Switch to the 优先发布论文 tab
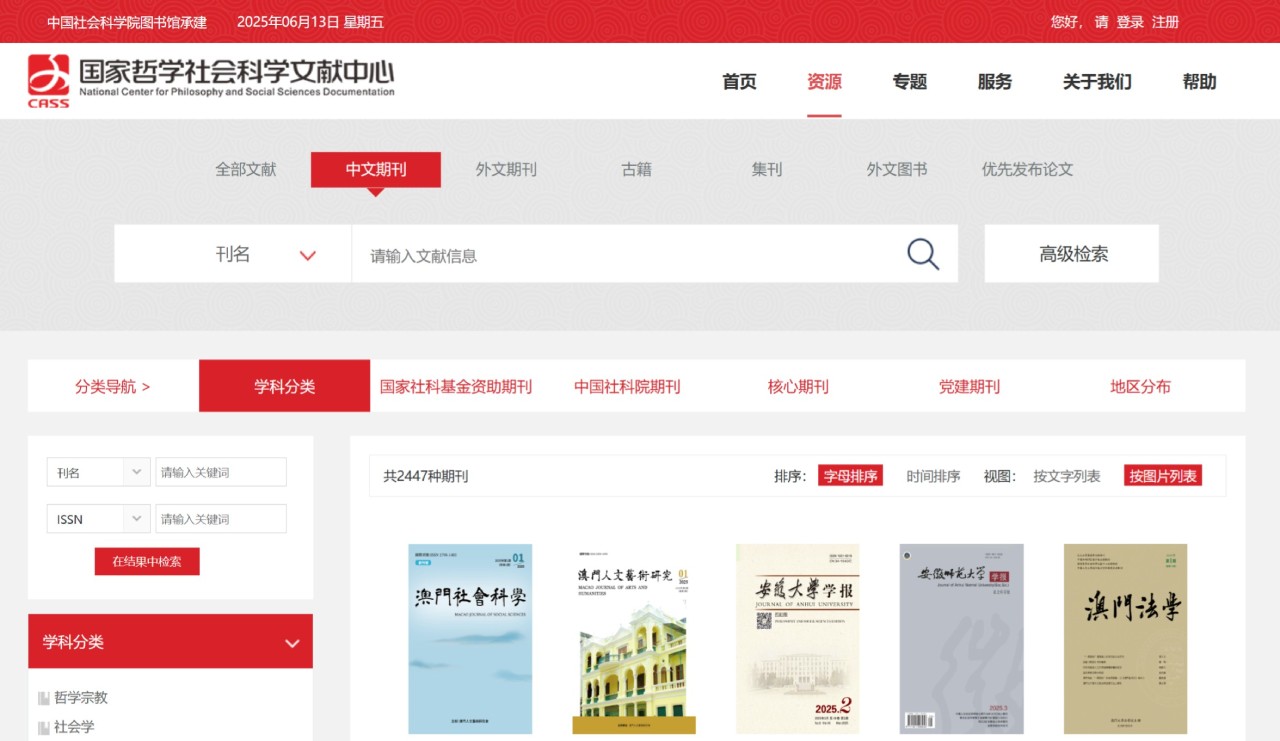The height and width of the screenshot is (741, 1280). pyautogui.click(x=1027, y=170)
